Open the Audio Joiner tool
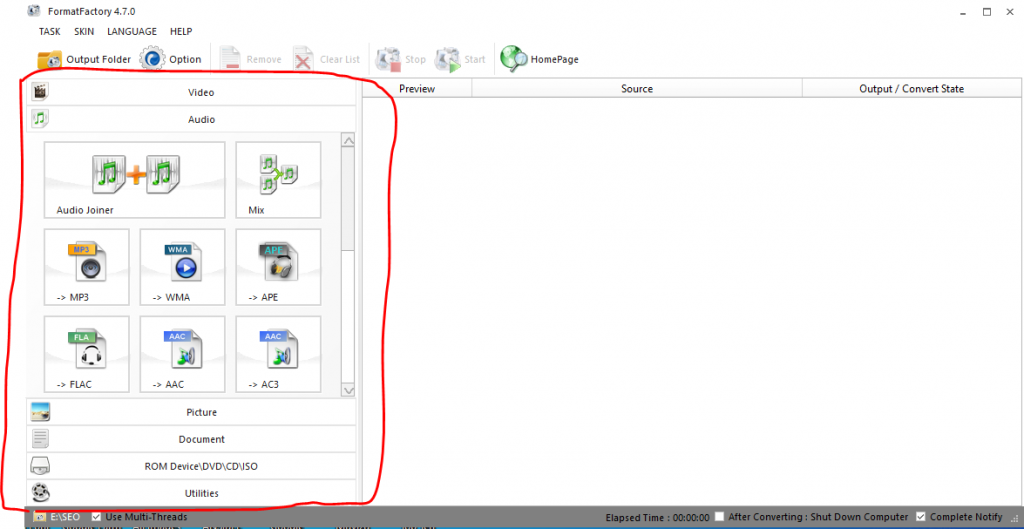This screenshot has width=1024, height=529. point(135,180)
